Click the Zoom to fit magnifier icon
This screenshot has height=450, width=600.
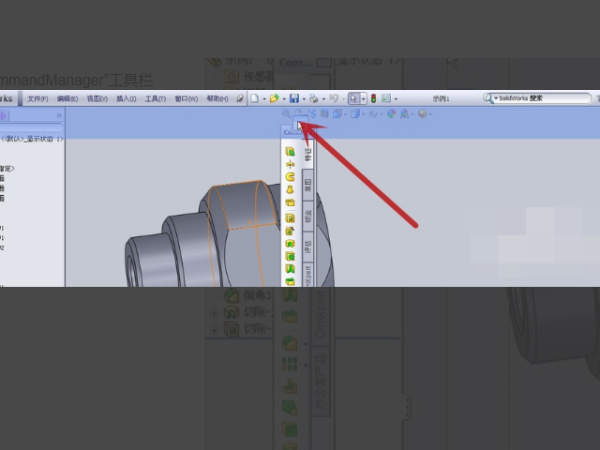pyautogui.click(x=286, y=115)
